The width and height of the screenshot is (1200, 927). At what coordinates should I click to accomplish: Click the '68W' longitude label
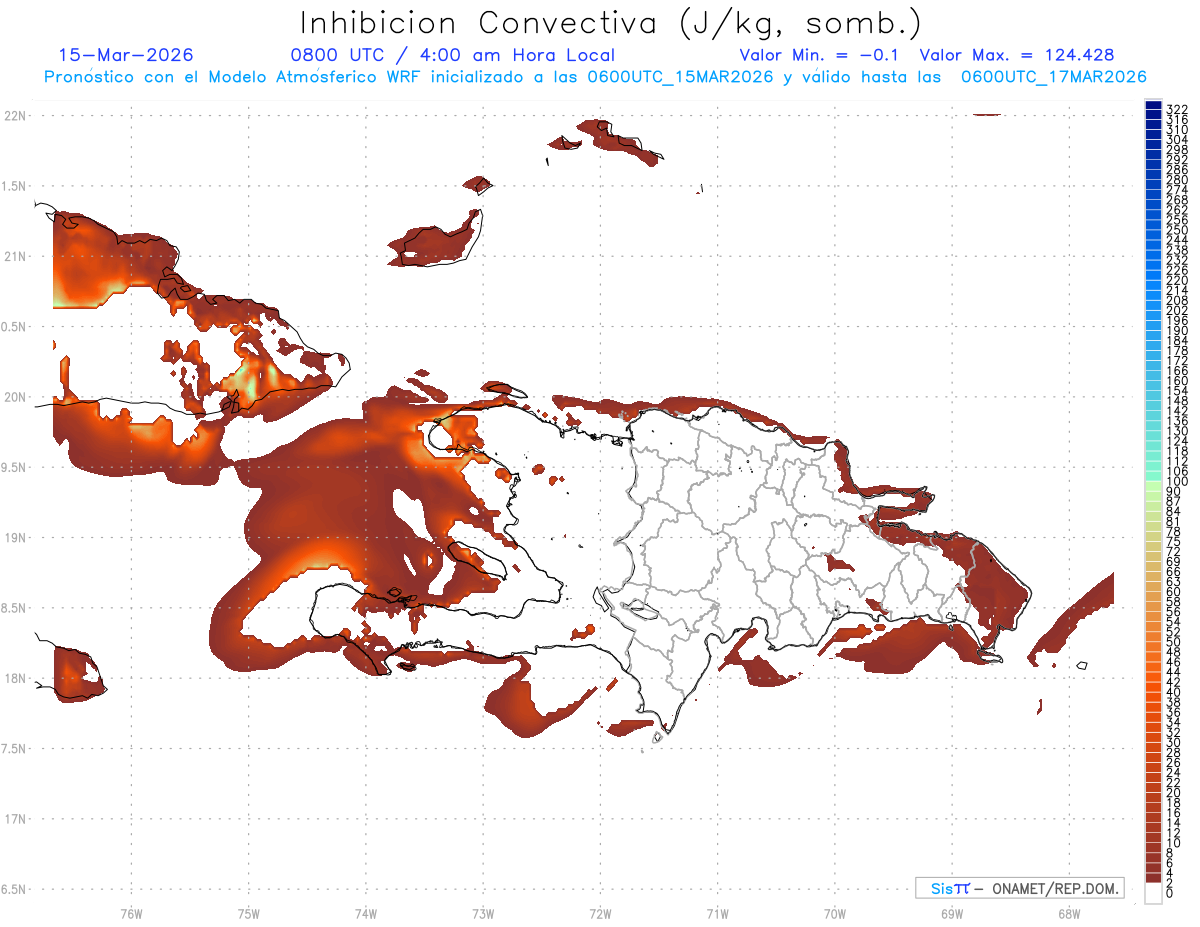[x=1069, y=912]
